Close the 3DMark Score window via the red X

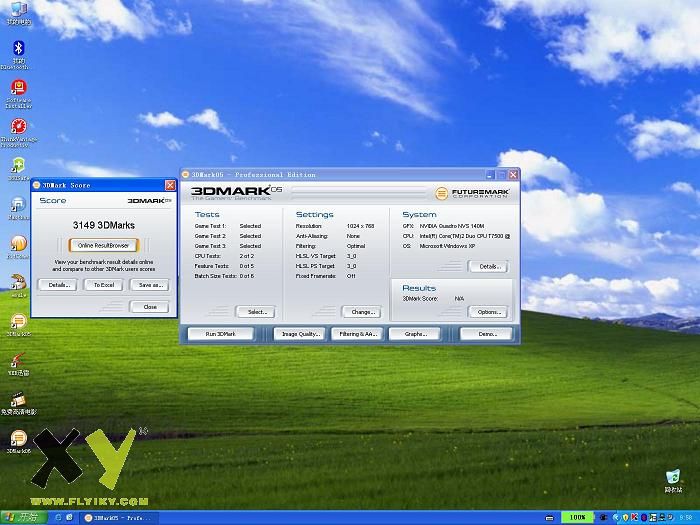[170, 185]
